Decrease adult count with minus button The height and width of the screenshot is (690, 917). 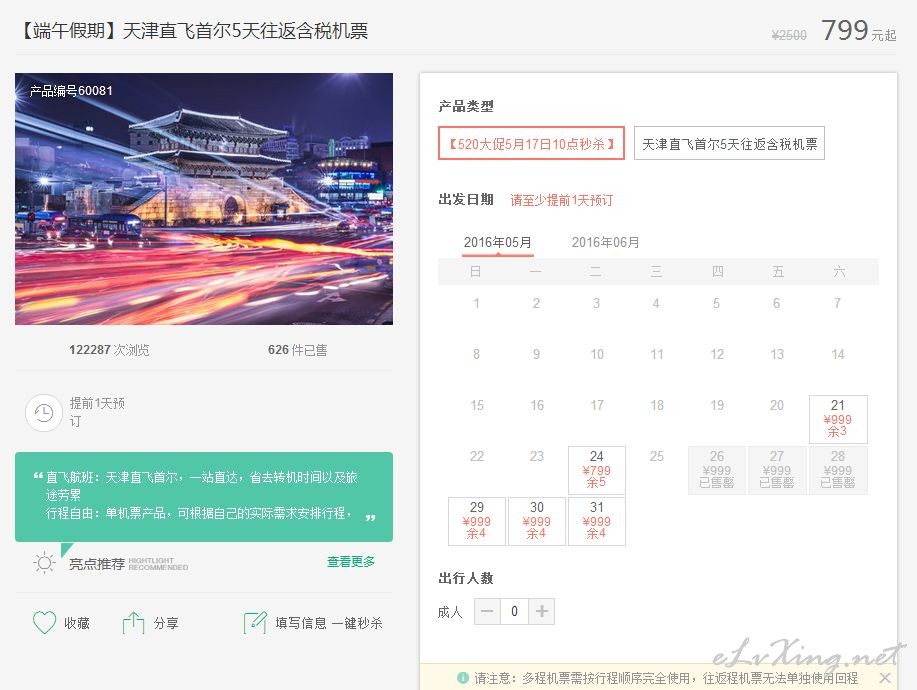click(487, 612)
